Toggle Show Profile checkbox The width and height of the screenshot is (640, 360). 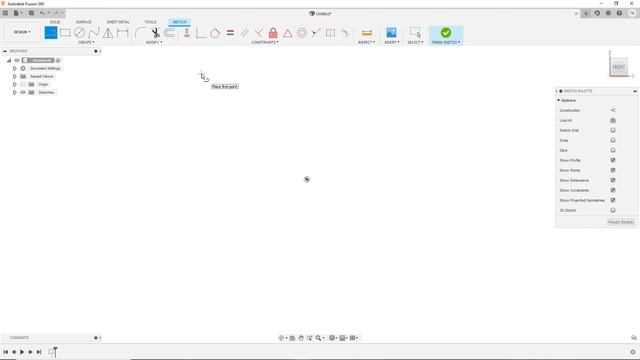click(613, 160)
